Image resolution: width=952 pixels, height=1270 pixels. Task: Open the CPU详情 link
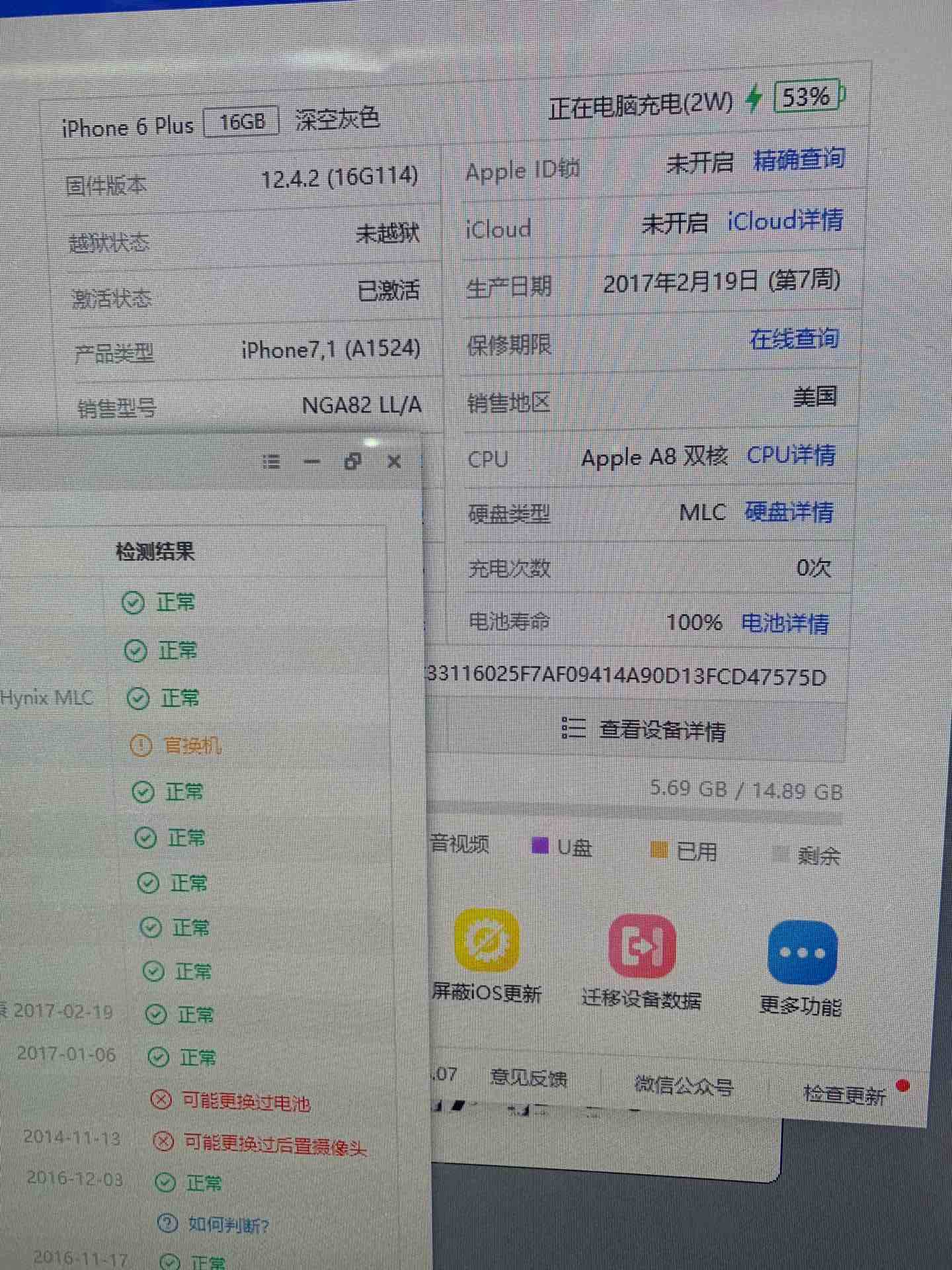[791, 455]
